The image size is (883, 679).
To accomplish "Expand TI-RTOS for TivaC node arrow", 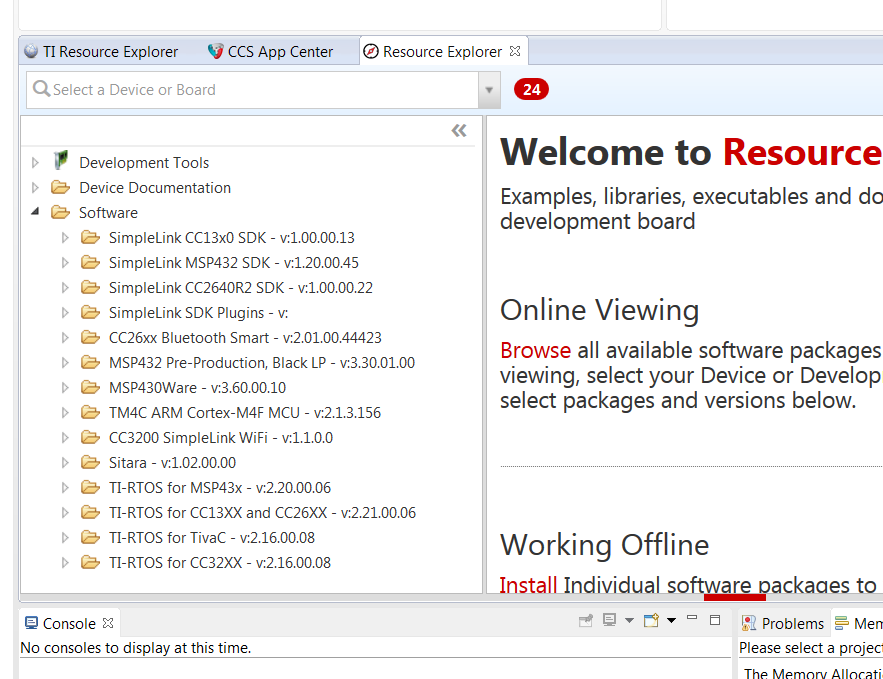I will (x=65, y=538).
